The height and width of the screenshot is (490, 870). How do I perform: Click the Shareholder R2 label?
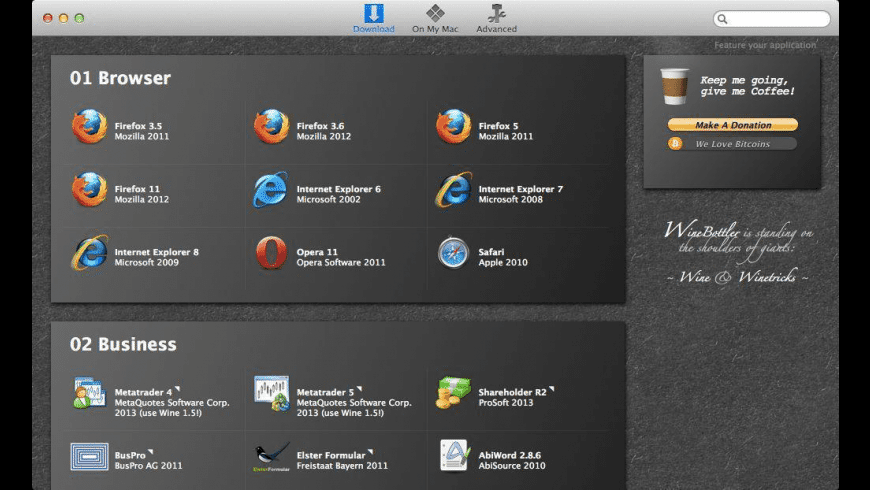click(x=512, y=392)
